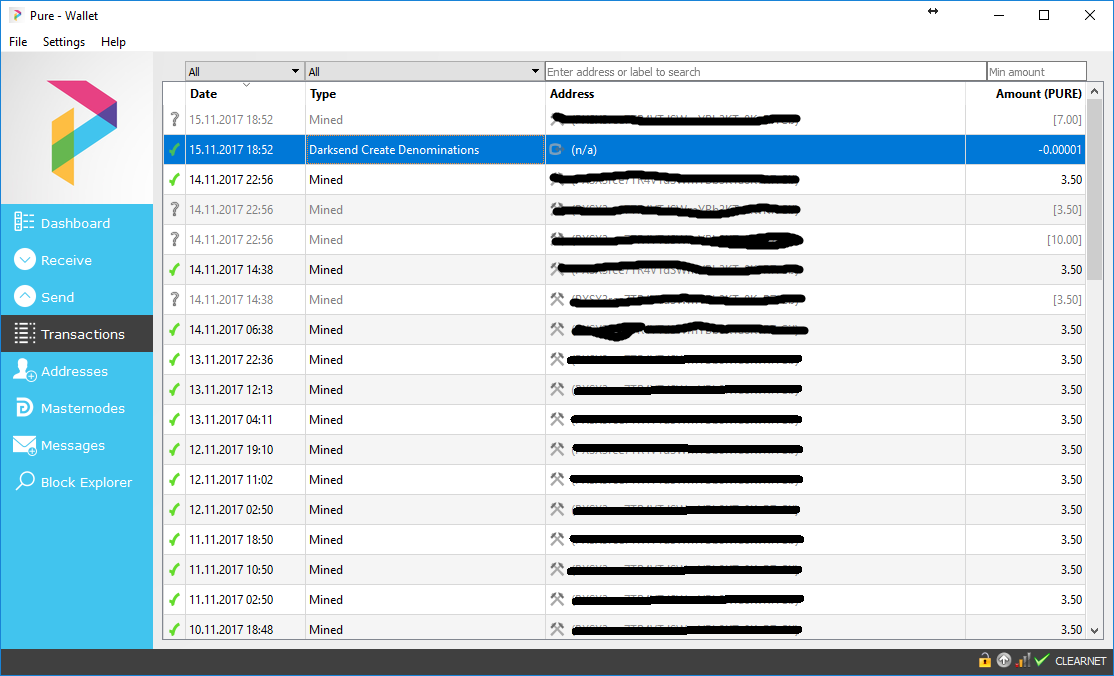1114x676 pixels.
Task: Select date "14.11.2017 06:38"
Action: (231, 330)
